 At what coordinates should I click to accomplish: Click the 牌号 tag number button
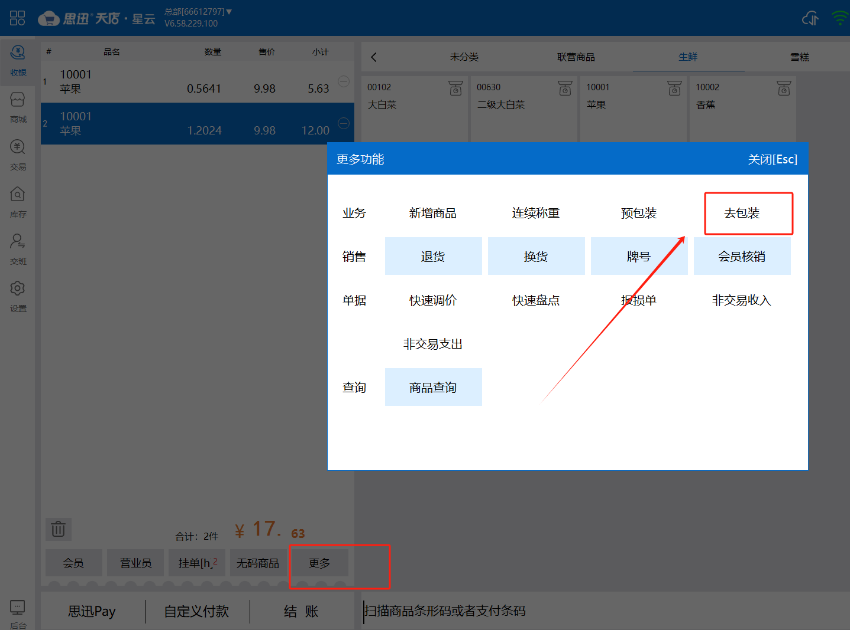click(639, 256)
